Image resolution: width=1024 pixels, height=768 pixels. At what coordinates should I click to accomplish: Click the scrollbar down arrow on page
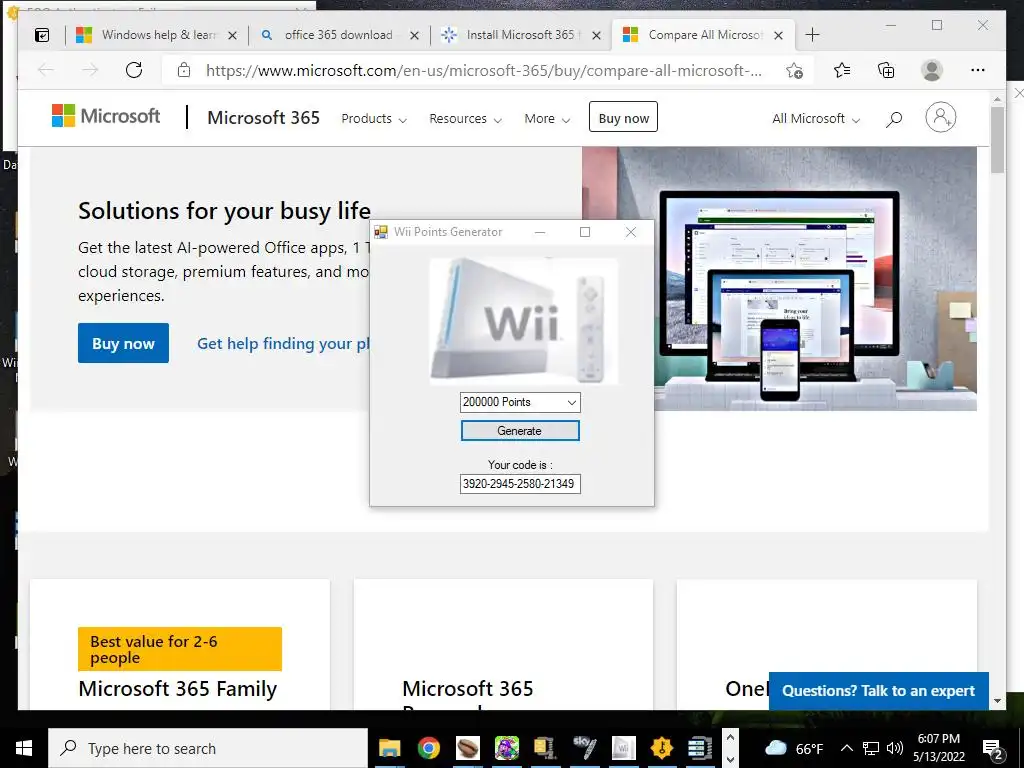coord(997,701)
